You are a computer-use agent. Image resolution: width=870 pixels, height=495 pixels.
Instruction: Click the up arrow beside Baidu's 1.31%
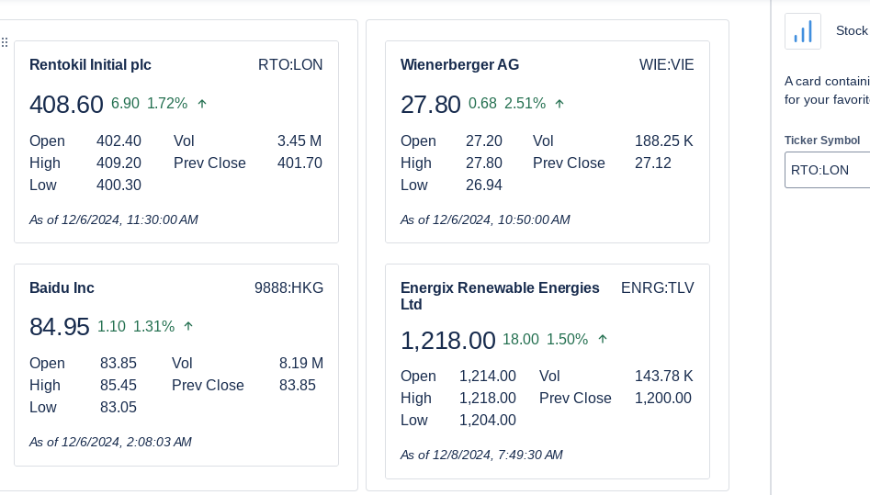pos(188,326)
